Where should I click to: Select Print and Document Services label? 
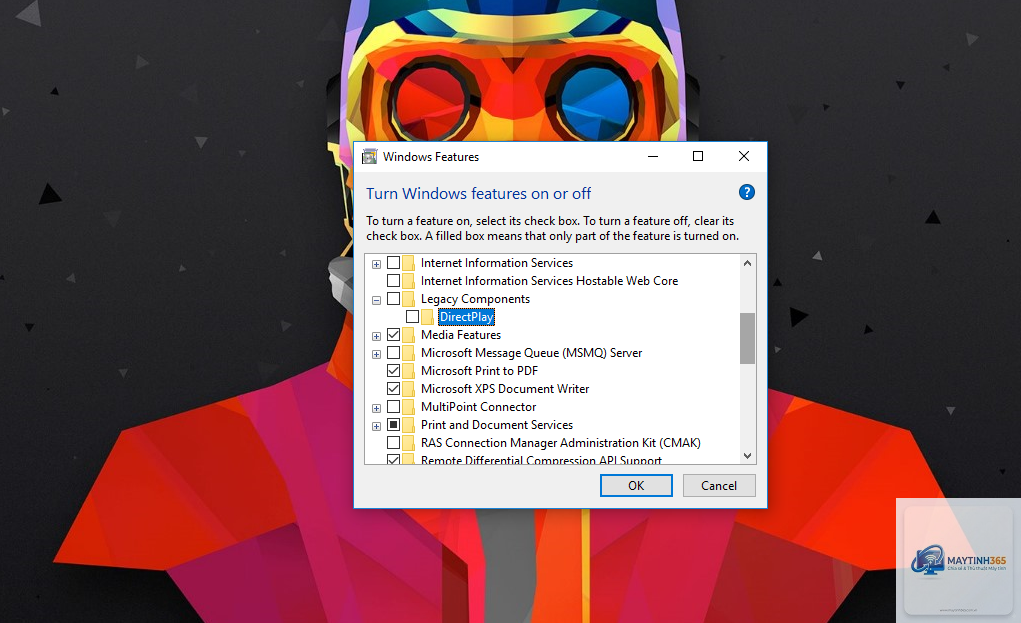tap(497, 424)
